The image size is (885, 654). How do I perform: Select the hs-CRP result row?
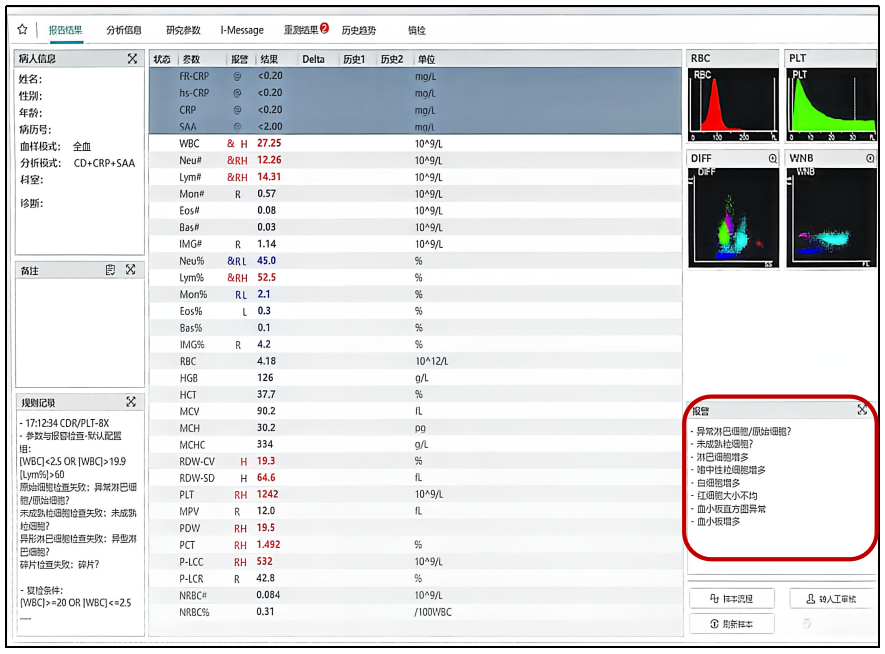pyautogui.click(x=415, y=93)
